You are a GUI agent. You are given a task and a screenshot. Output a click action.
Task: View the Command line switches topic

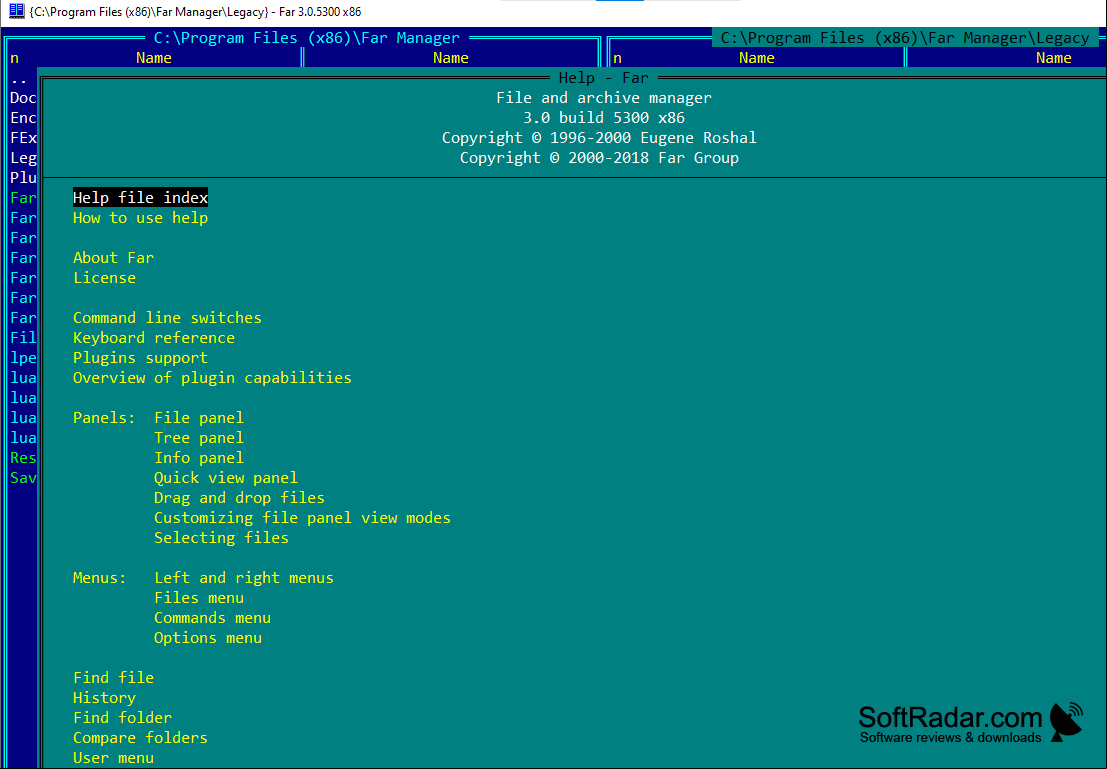click(x=167, y=318)
